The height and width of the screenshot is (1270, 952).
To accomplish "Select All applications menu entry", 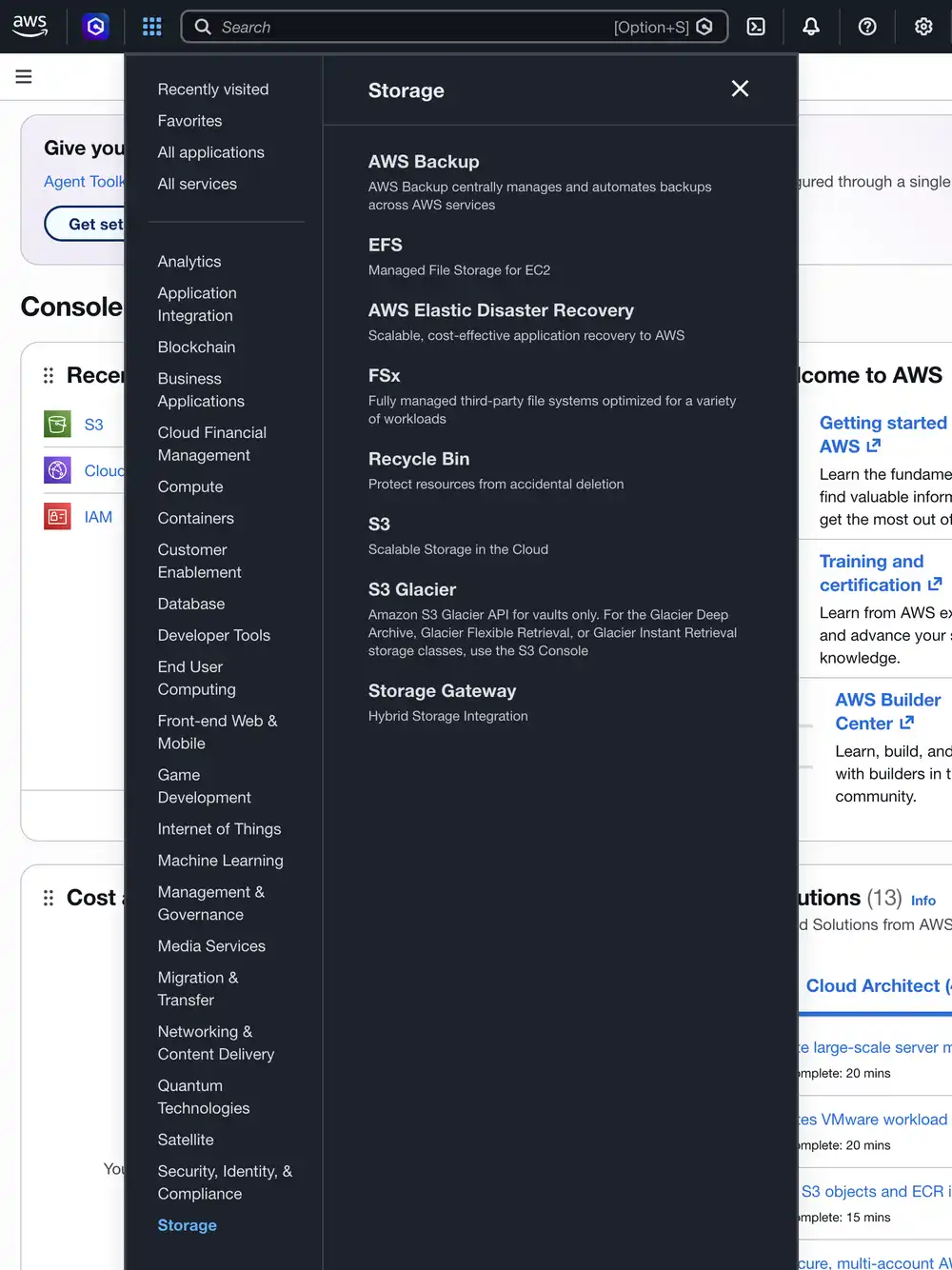I will click(210, 152).
